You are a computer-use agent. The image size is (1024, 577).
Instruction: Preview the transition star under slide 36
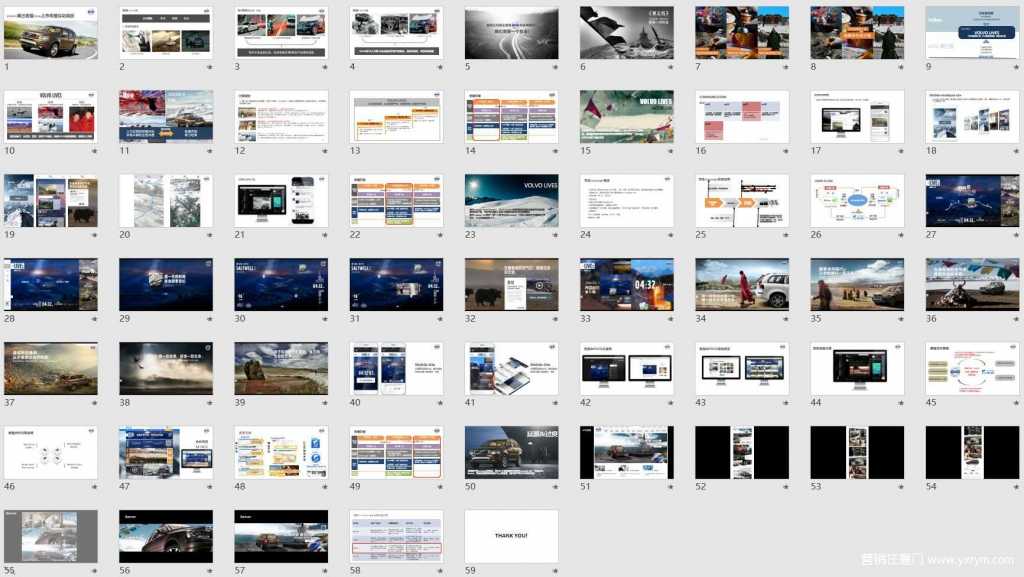pyautogui.click(x=1016, y=319)
